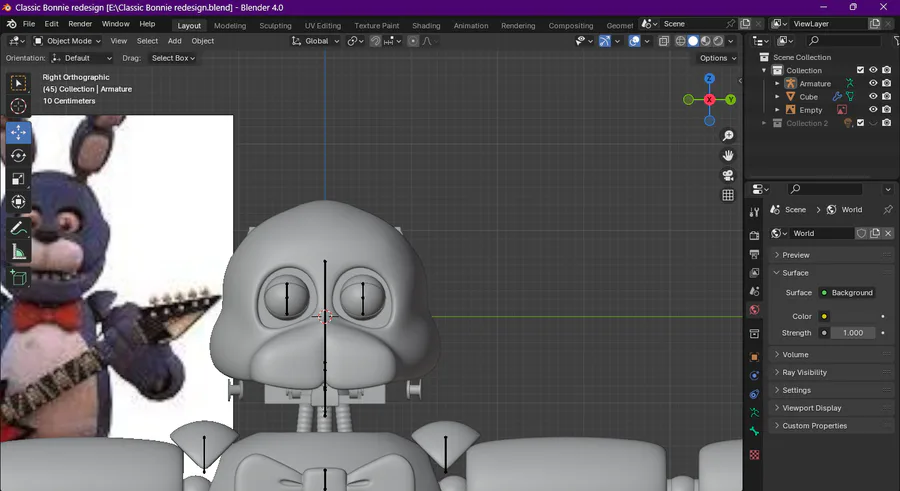Select the Select Box tool icon
900x491 pixels.
pos(18,83)
